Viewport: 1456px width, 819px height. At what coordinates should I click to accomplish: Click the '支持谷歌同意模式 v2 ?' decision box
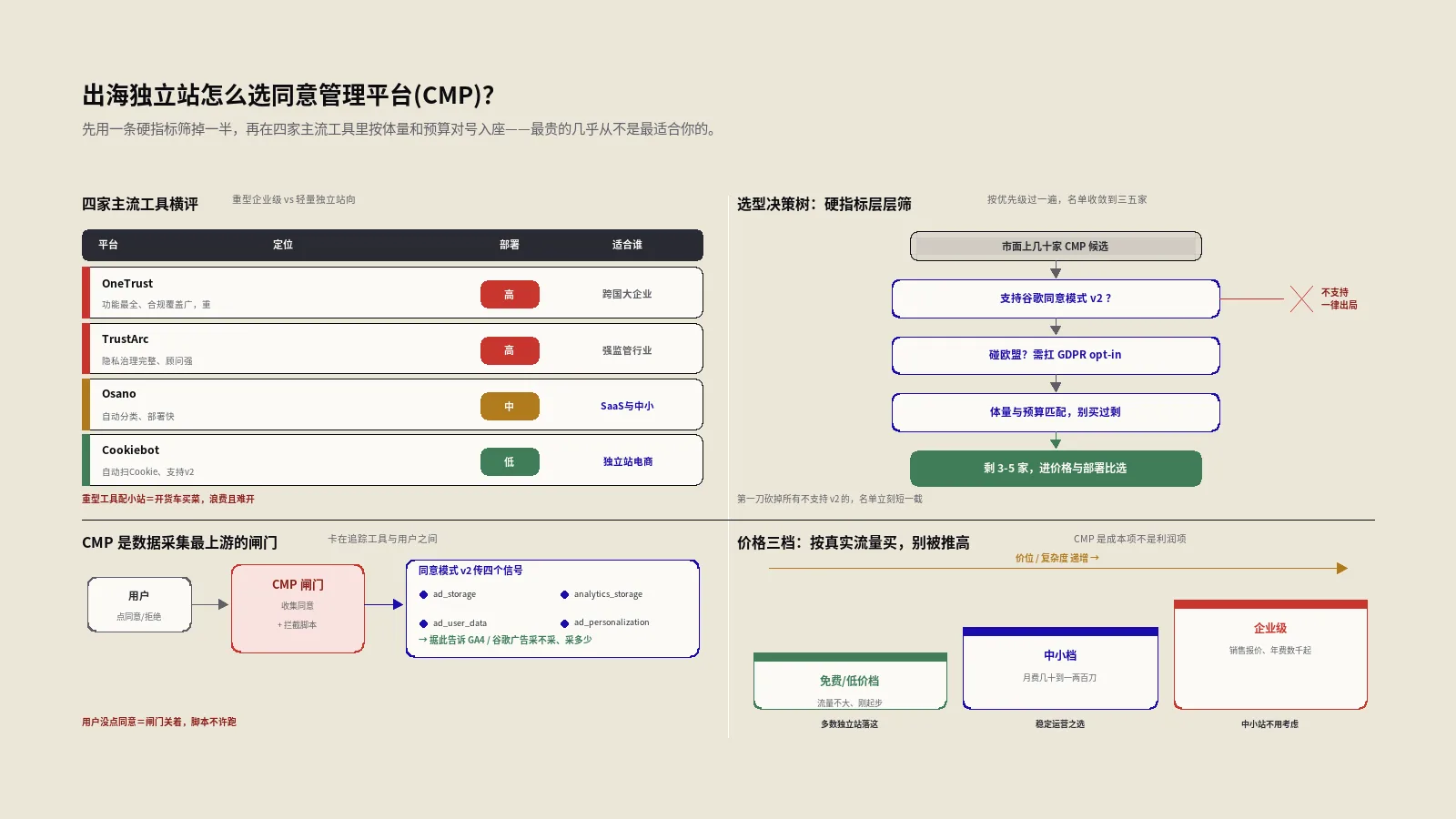tap(1056, 298)
